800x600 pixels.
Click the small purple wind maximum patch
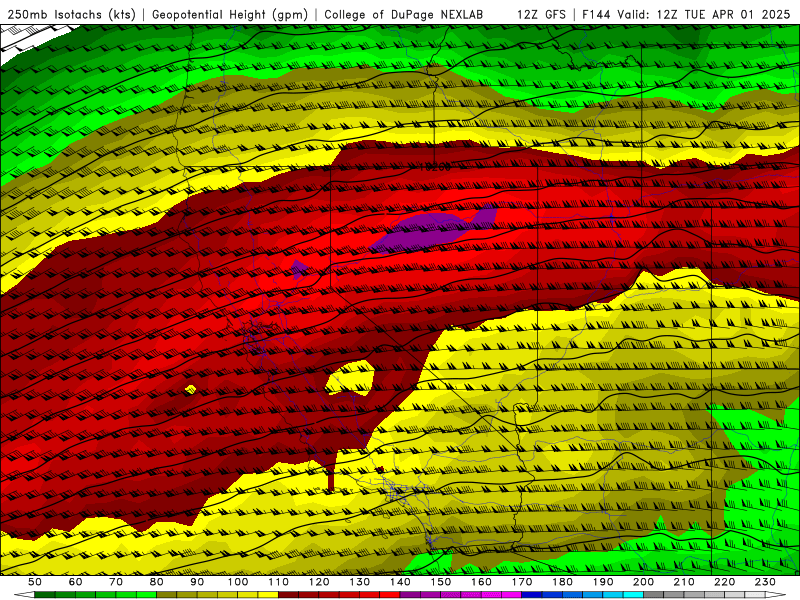pyautogui.click(x=299, y=269)
